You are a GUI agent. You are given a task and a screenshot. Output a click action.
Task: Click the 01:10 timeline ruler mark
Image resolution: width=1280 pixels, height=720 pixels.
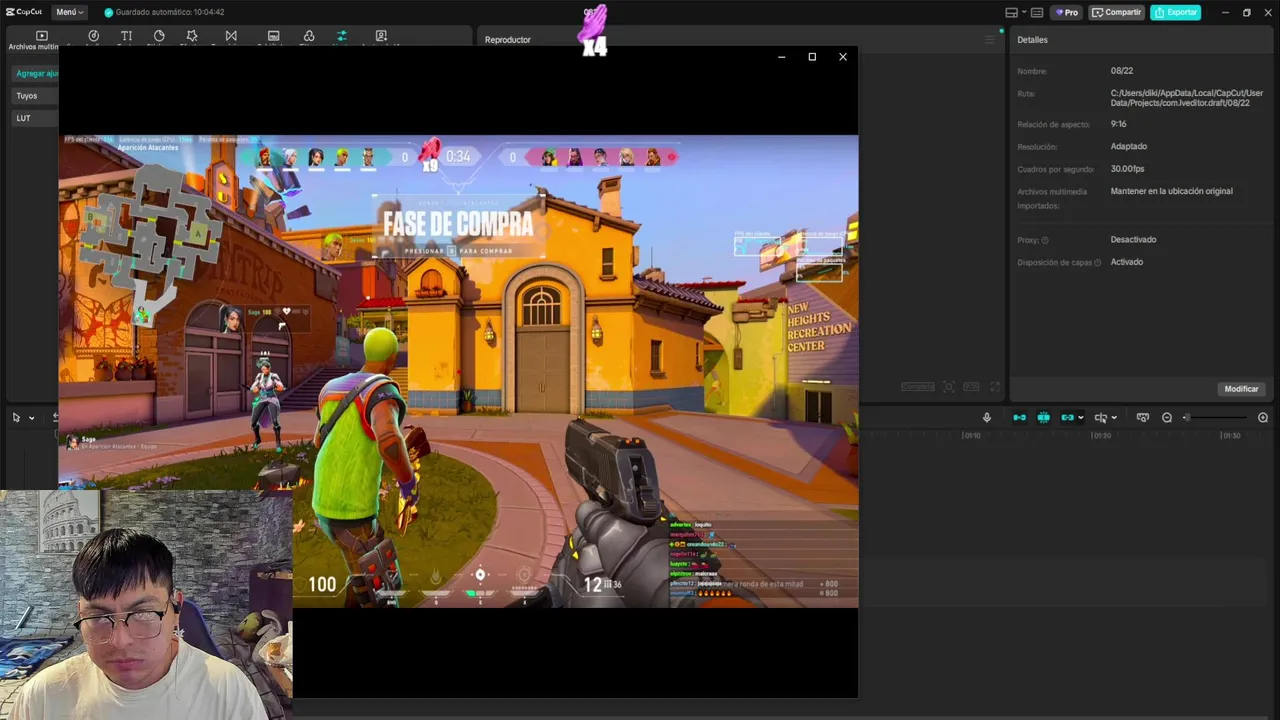click(971, 436)
